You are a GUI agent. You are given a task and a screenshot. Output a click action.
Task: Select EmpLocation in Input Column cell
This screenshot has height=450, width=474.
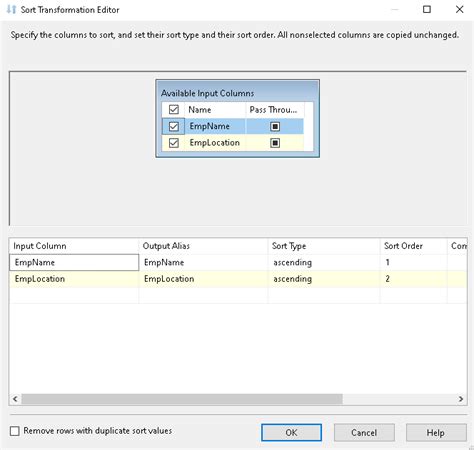(x=74, y=279)
